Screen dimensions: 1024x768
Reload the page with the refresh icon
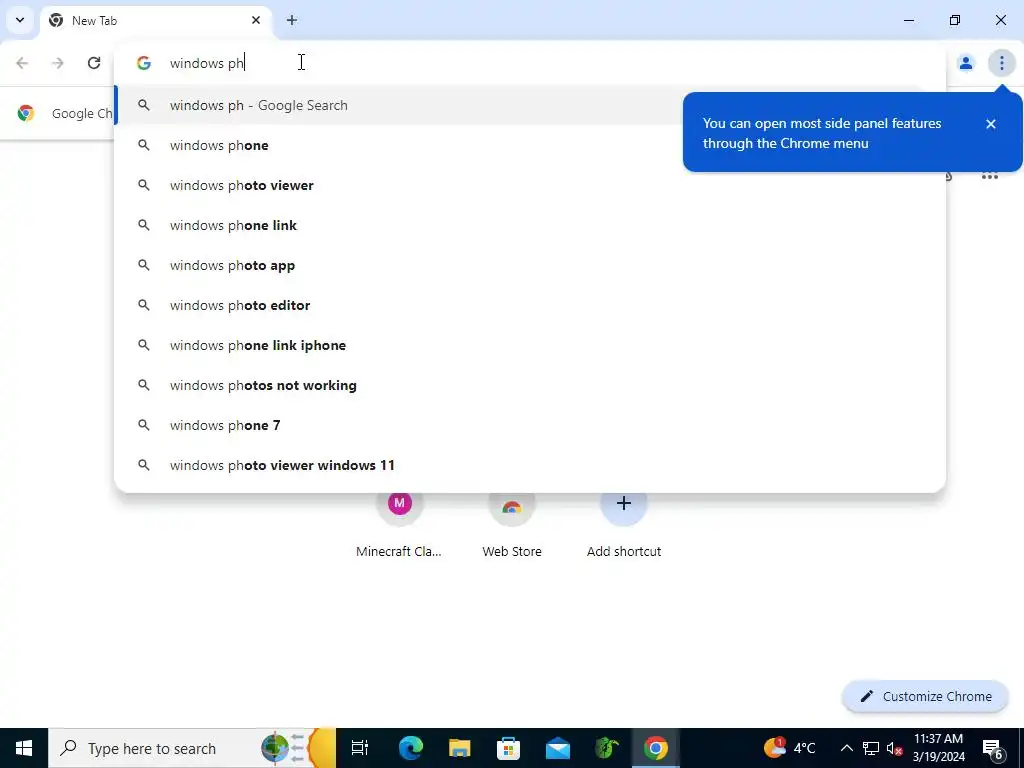94,63
